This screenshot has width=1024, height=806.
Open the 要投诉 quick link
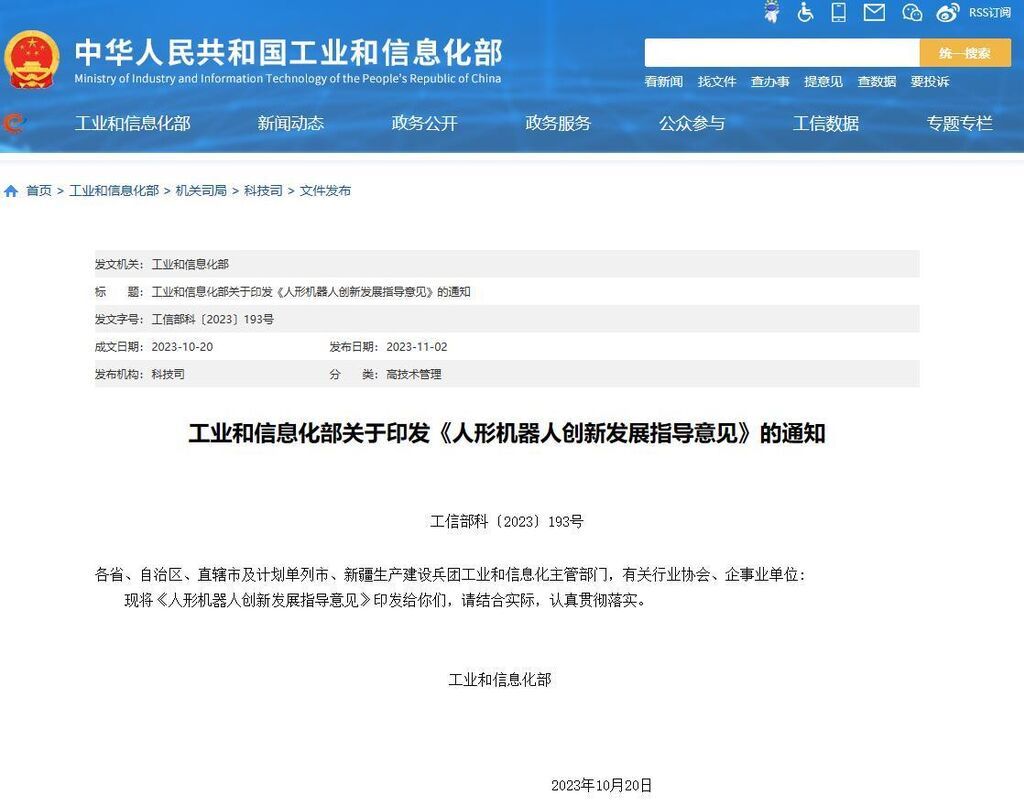tap(929, 82)
